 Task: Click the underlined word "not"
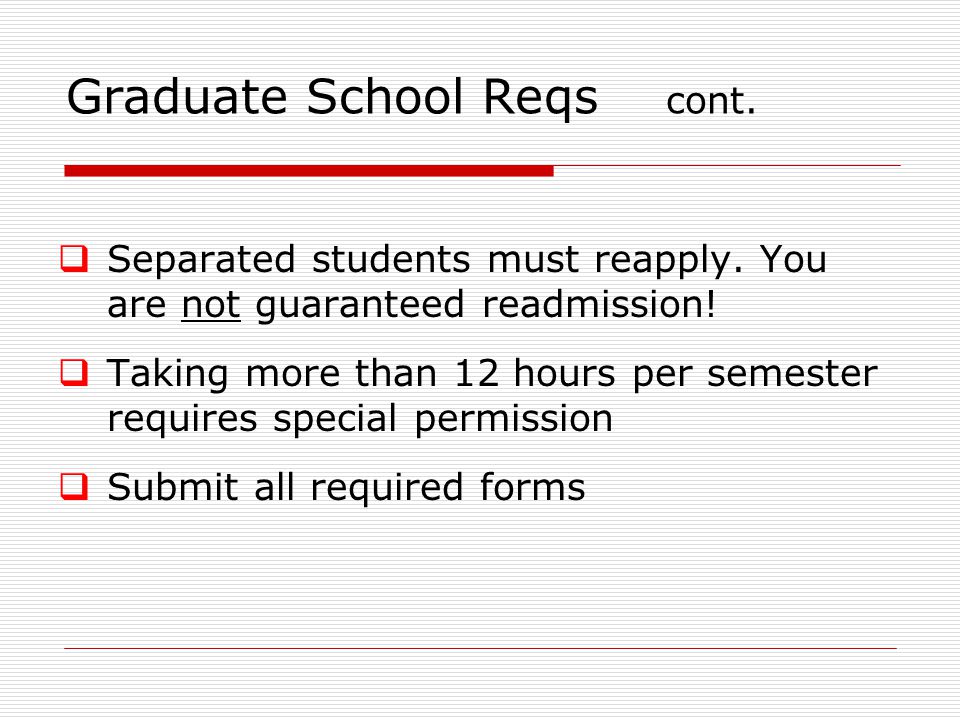coord(211,304)
